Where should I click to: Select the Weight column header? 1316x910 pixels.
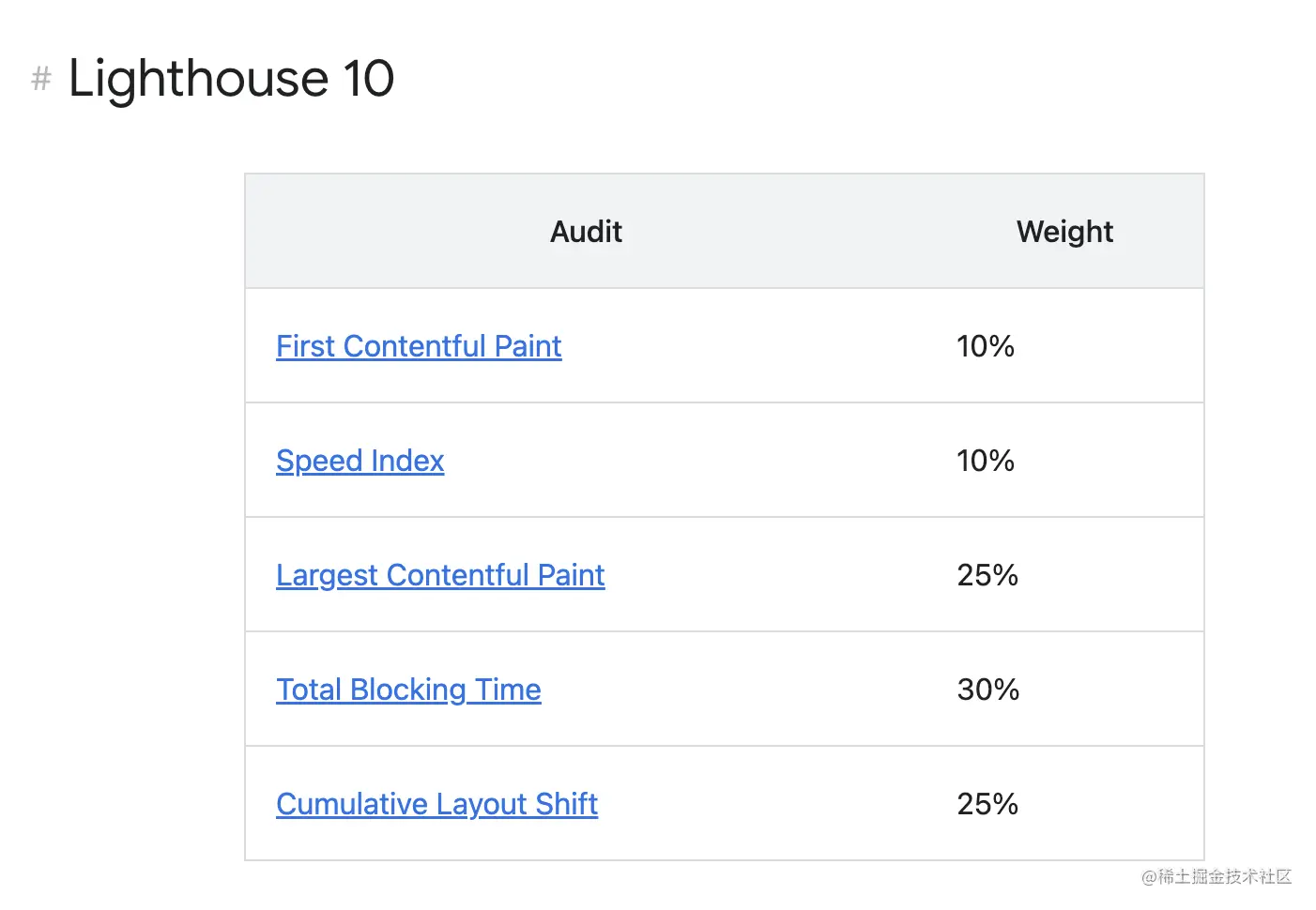[x=1064, y=232]
